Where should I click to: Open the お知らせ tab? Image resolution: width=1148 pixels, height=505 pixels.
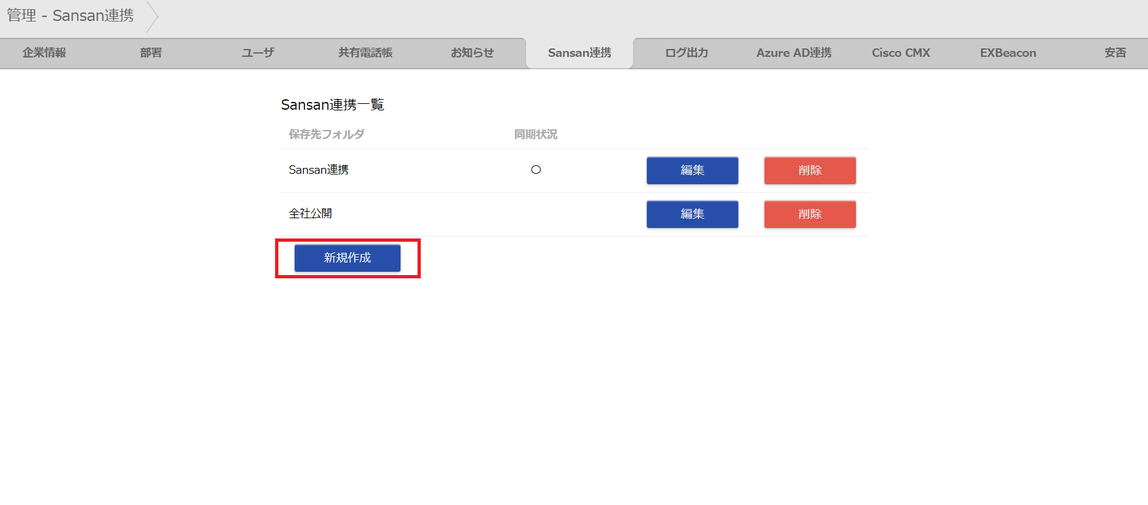click(x=472, y=53)
